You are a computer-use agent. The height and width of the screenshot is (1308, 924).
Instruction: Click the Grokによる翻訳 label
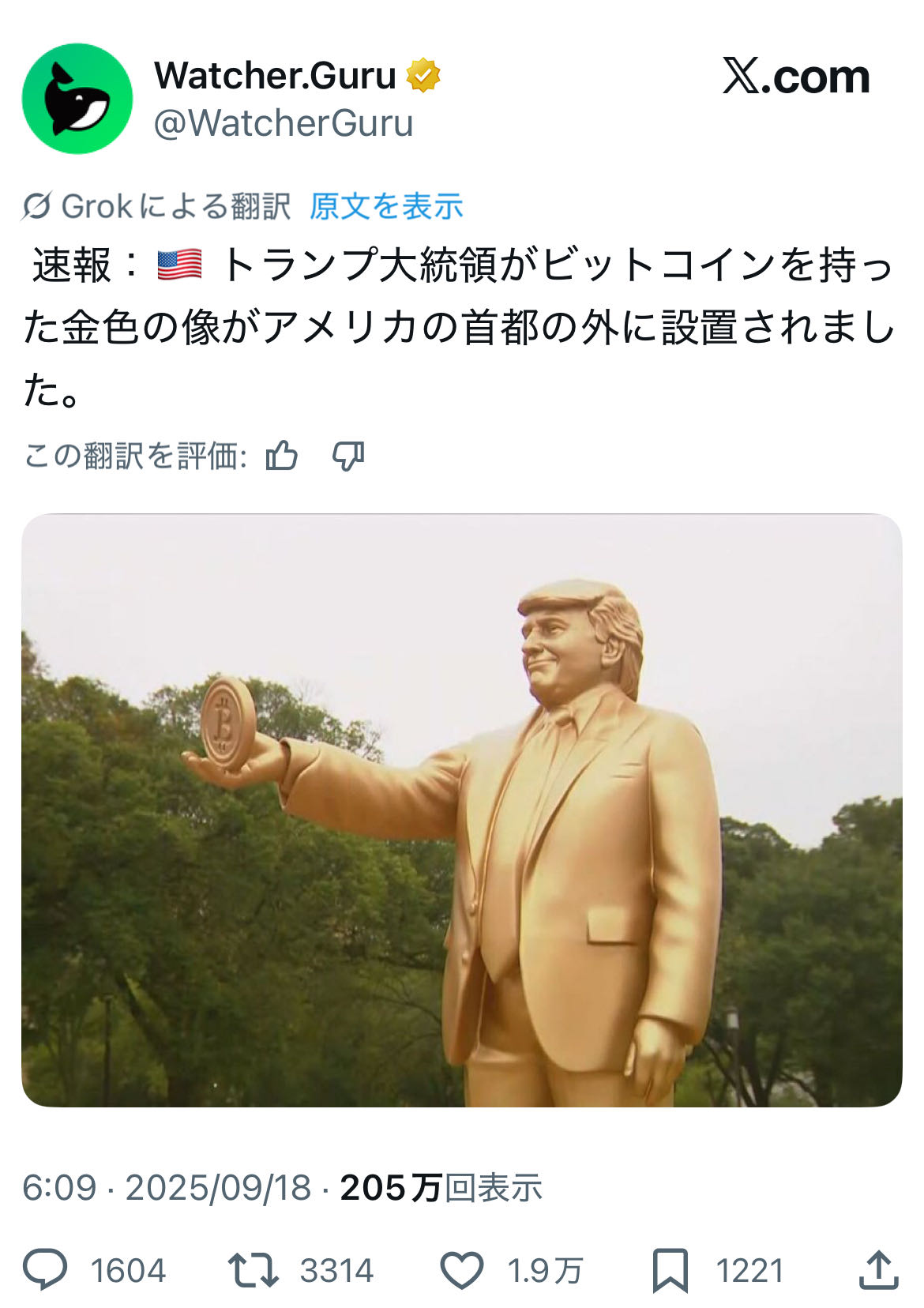pyautogui.click(x=175, y=207)
